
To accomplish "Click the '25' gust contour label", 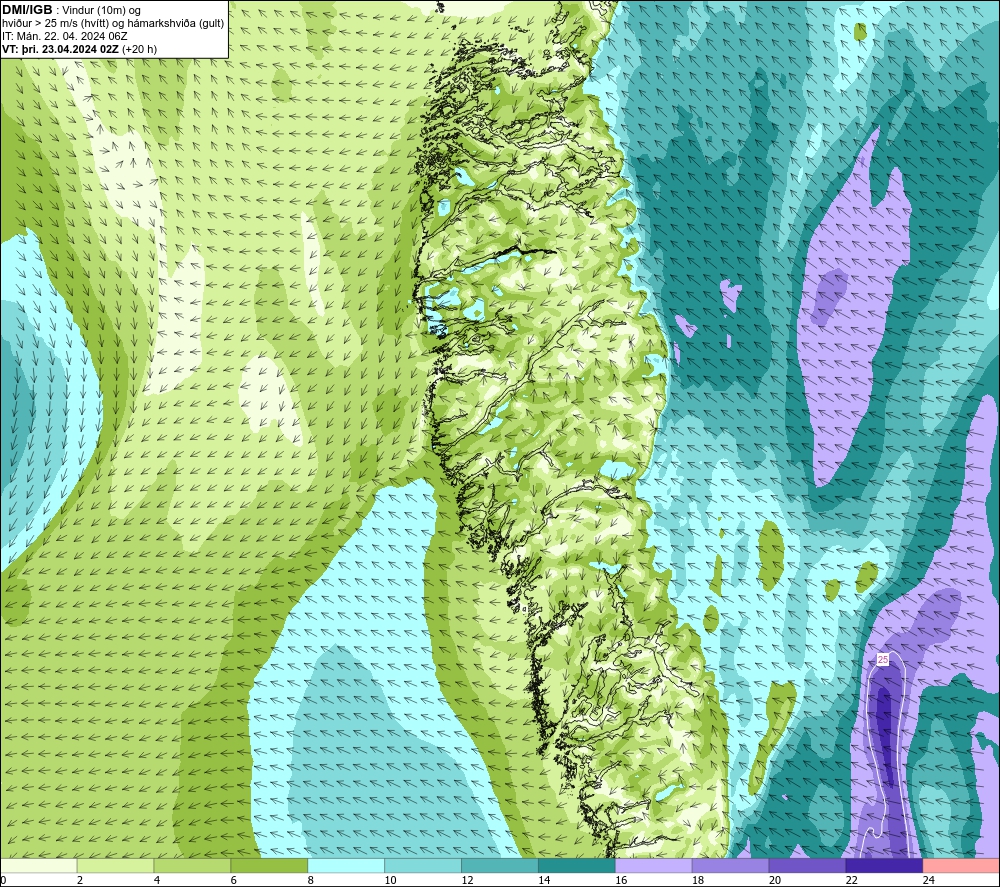I will (x=883, y=659).
